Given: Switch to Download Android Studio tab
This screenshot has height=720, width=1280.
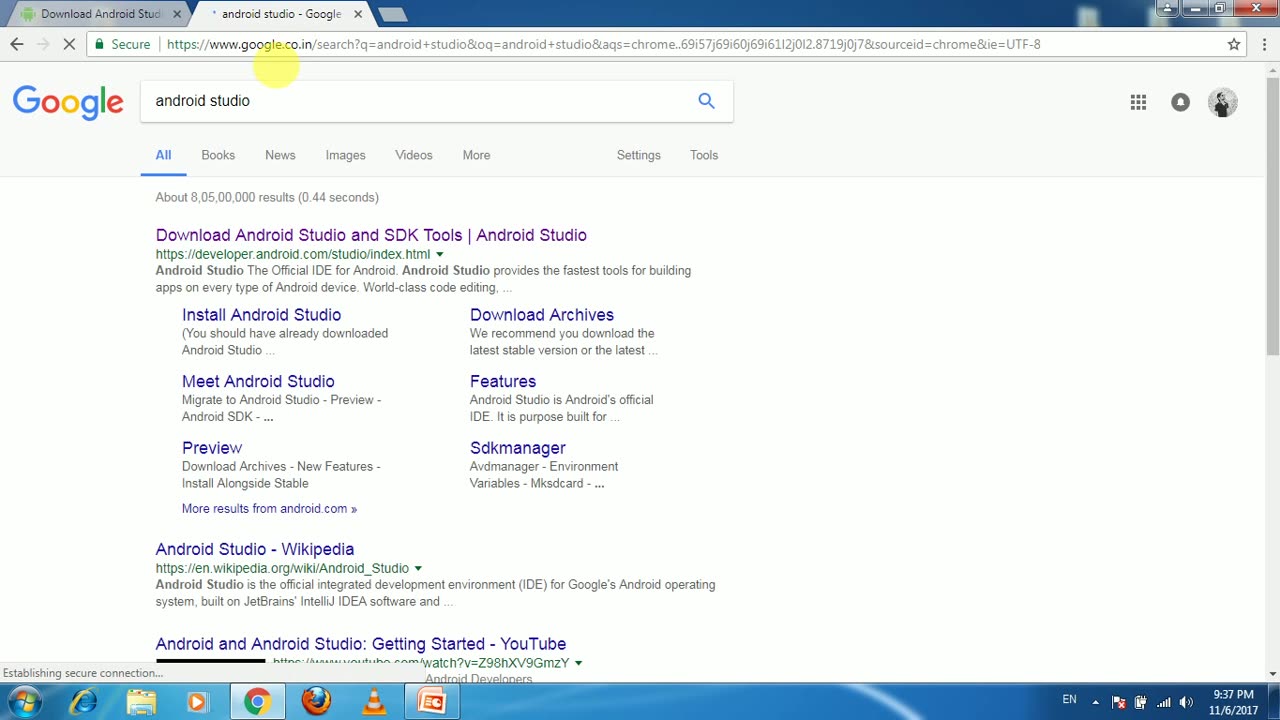Looking at the screenshot, I should 100,14.
